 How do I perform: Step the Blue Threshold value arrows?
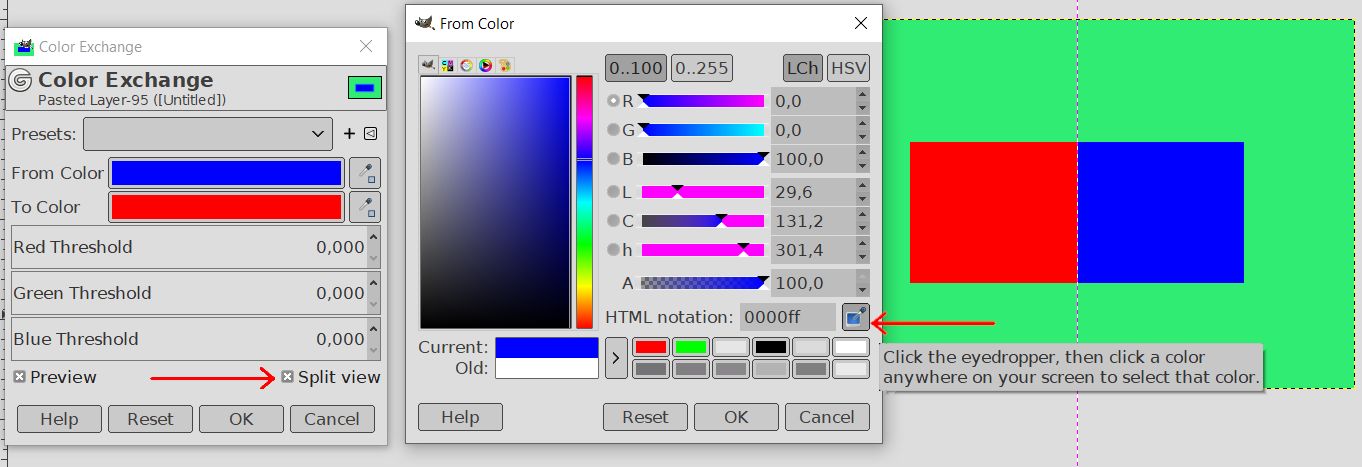click(374, 339)
